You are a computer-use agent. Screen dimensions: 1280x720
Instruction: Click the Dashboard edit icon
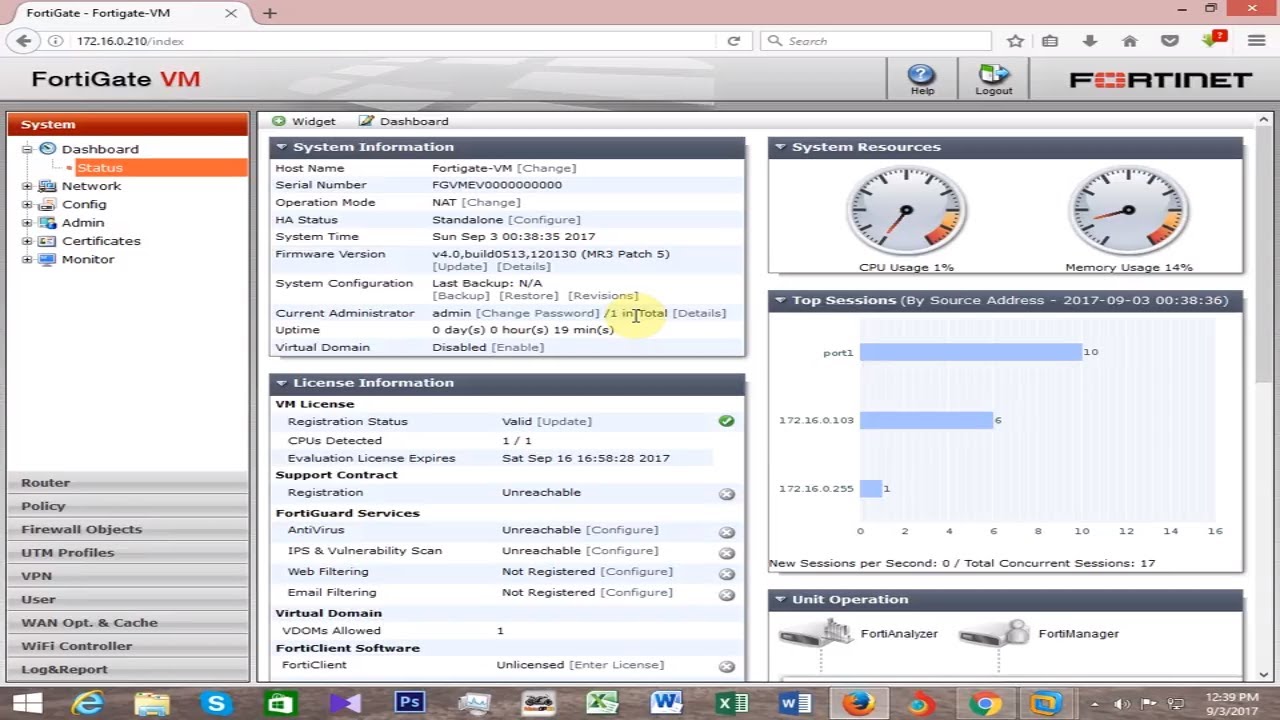tap(366, 121)
